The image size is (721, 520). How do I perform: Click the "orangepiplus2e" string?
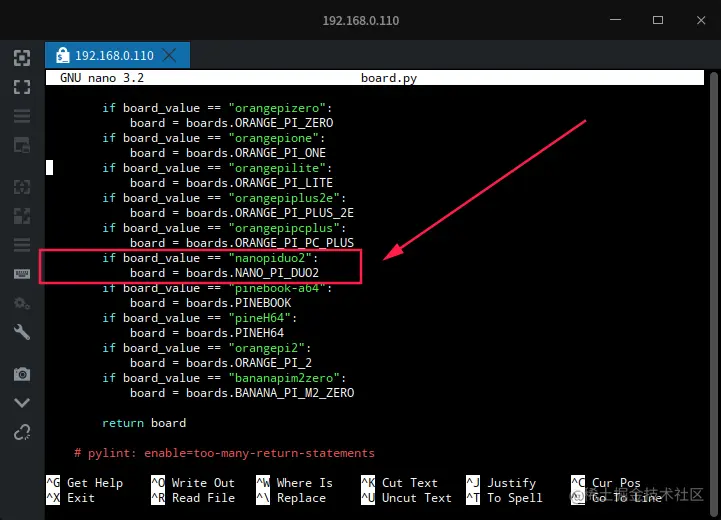[284, 198]
